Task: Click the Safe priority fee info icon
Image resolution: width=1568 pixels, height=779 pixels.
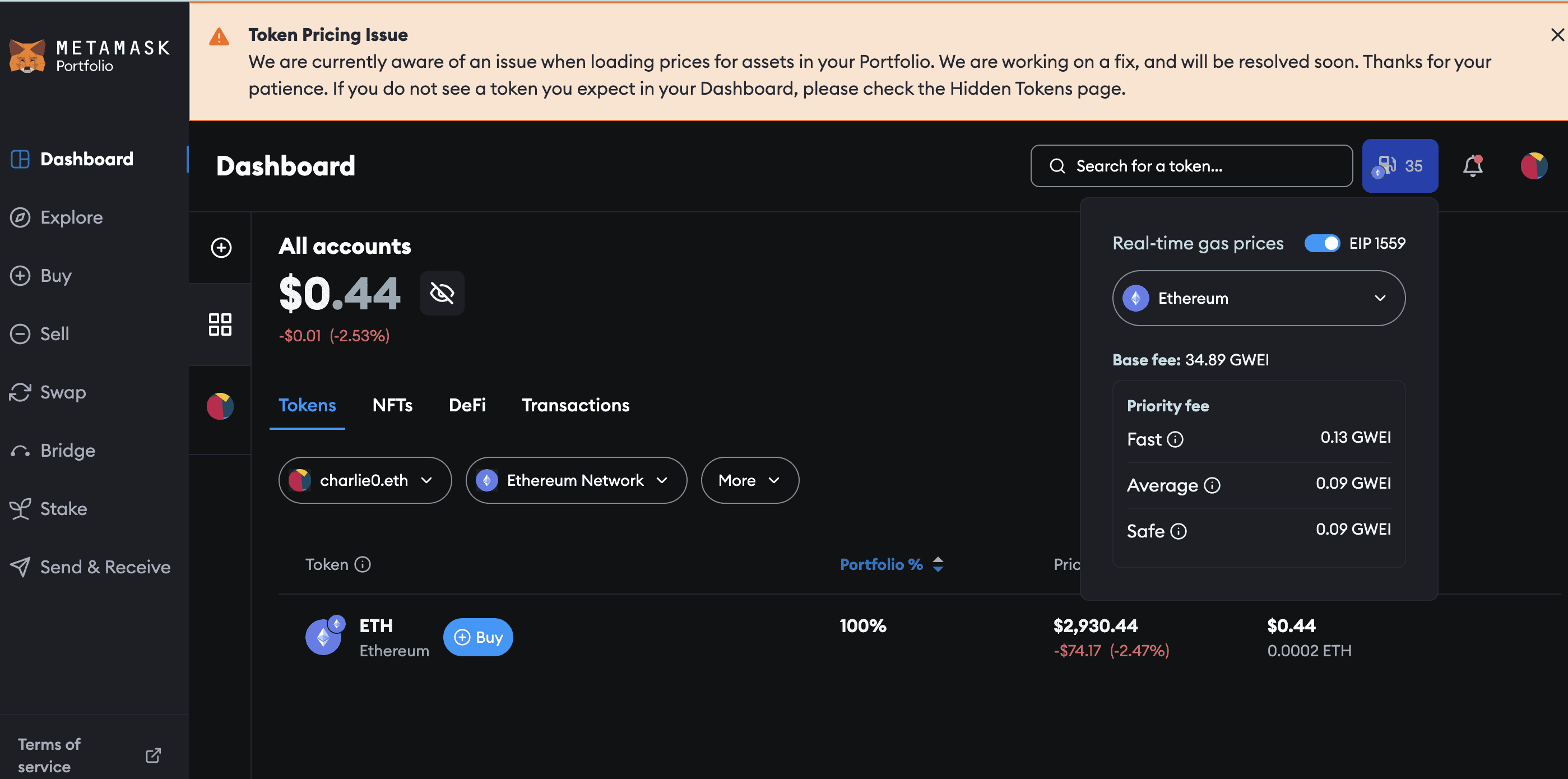Action: coord(1179,531)
